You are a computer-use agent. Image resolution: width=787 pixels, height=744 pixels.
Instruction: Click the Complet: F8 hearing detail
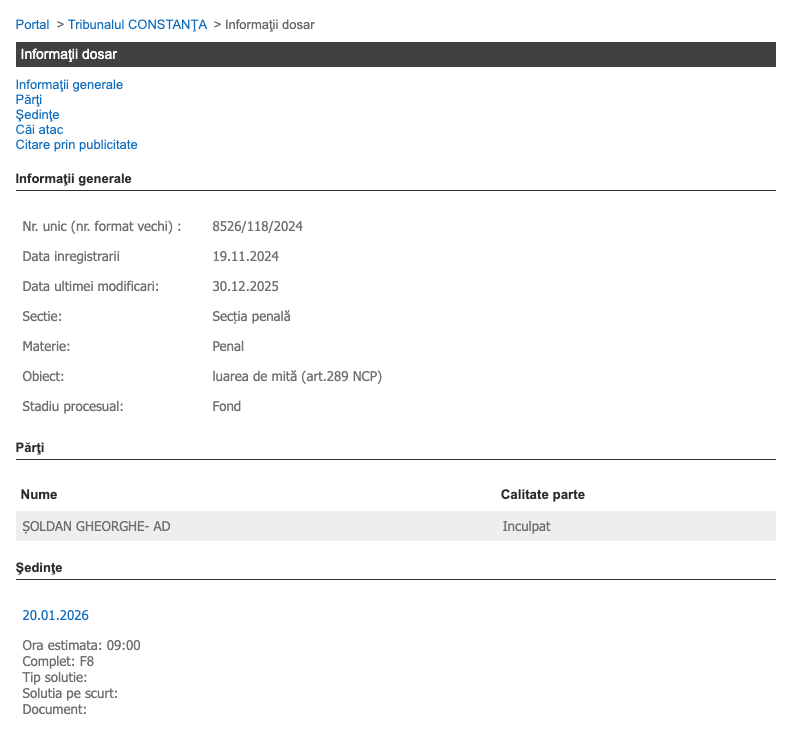pyautogui.click(x=58, y=661)
